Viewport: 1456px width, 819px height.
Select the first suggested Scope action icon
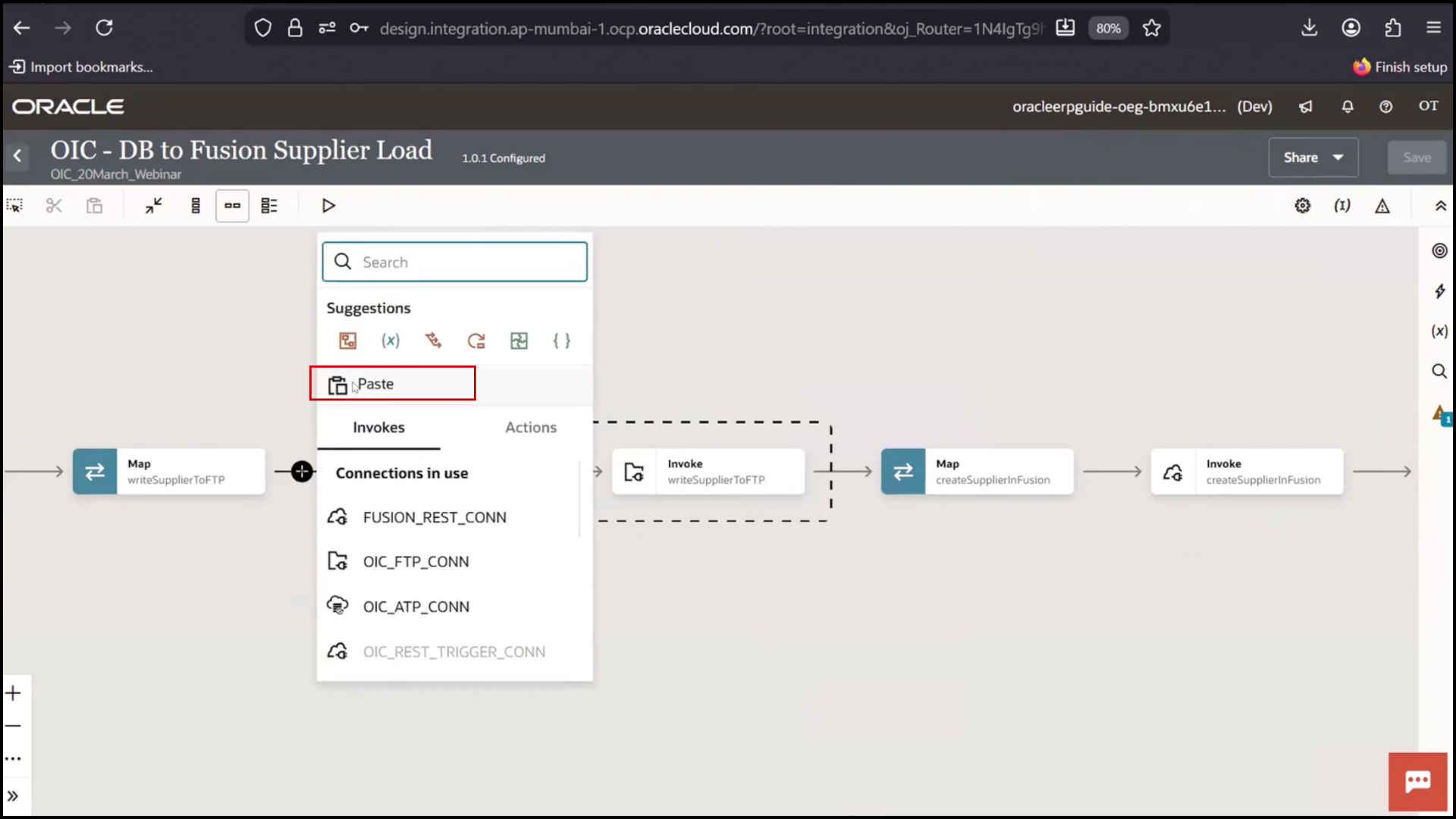(347, 340)
